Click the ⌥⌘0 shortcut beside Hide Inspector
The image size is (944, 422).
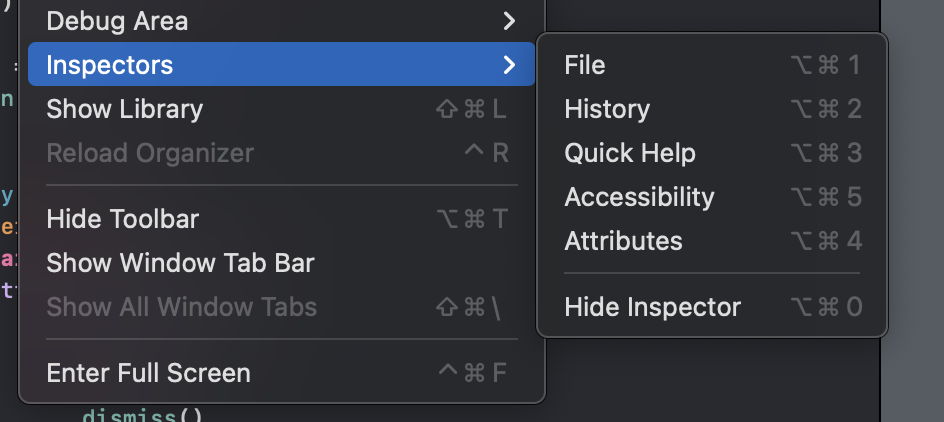point(825,307)
